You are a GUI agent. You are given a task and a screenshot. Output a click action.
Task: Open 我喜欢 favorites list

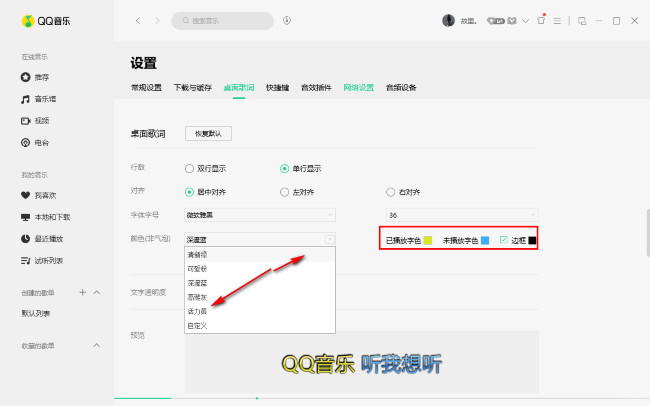45,195
